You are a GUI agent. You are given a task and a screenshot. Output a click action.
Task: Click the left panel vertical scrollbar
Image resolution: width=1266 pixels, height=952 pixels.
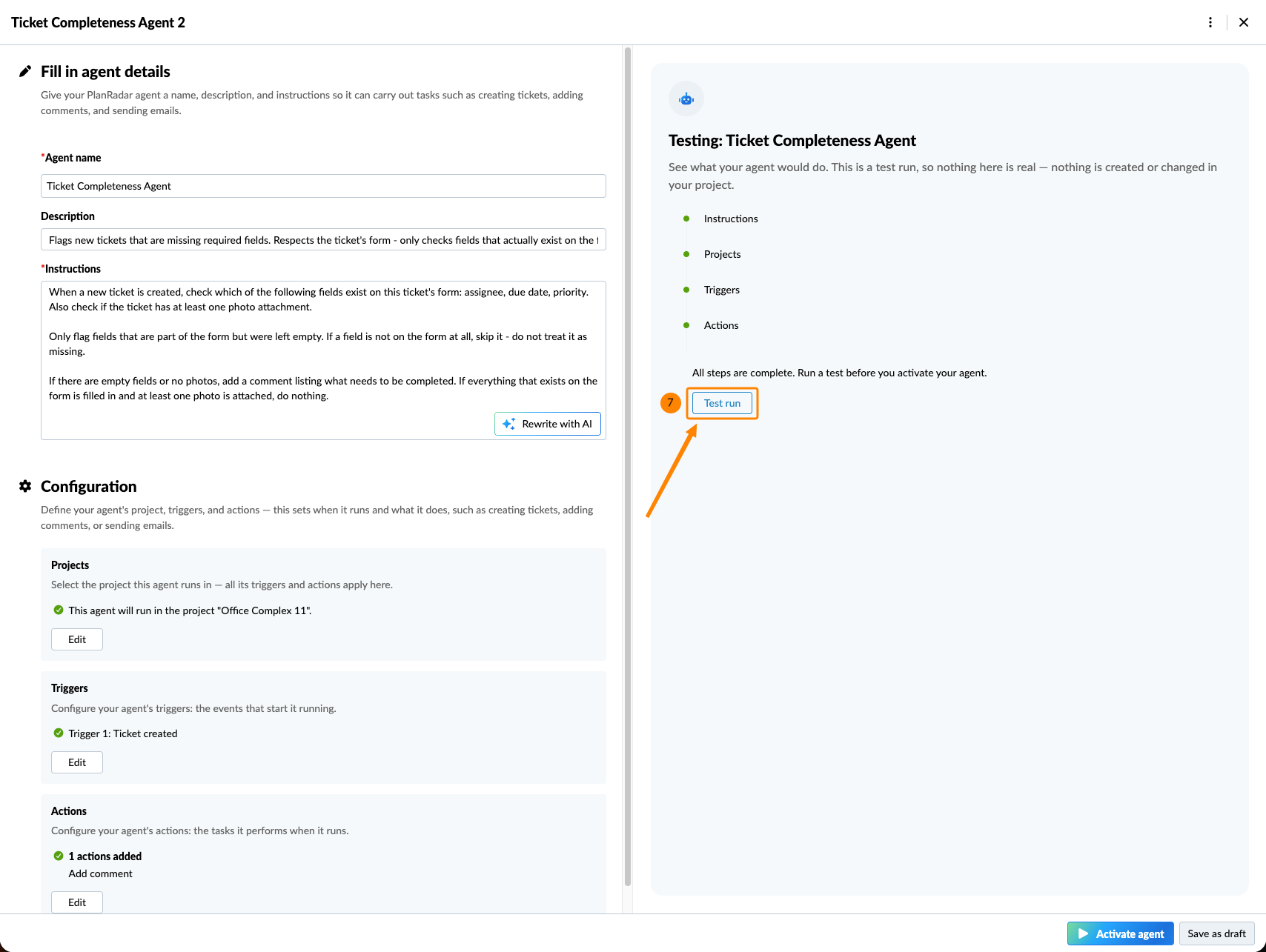coord(628,467)
